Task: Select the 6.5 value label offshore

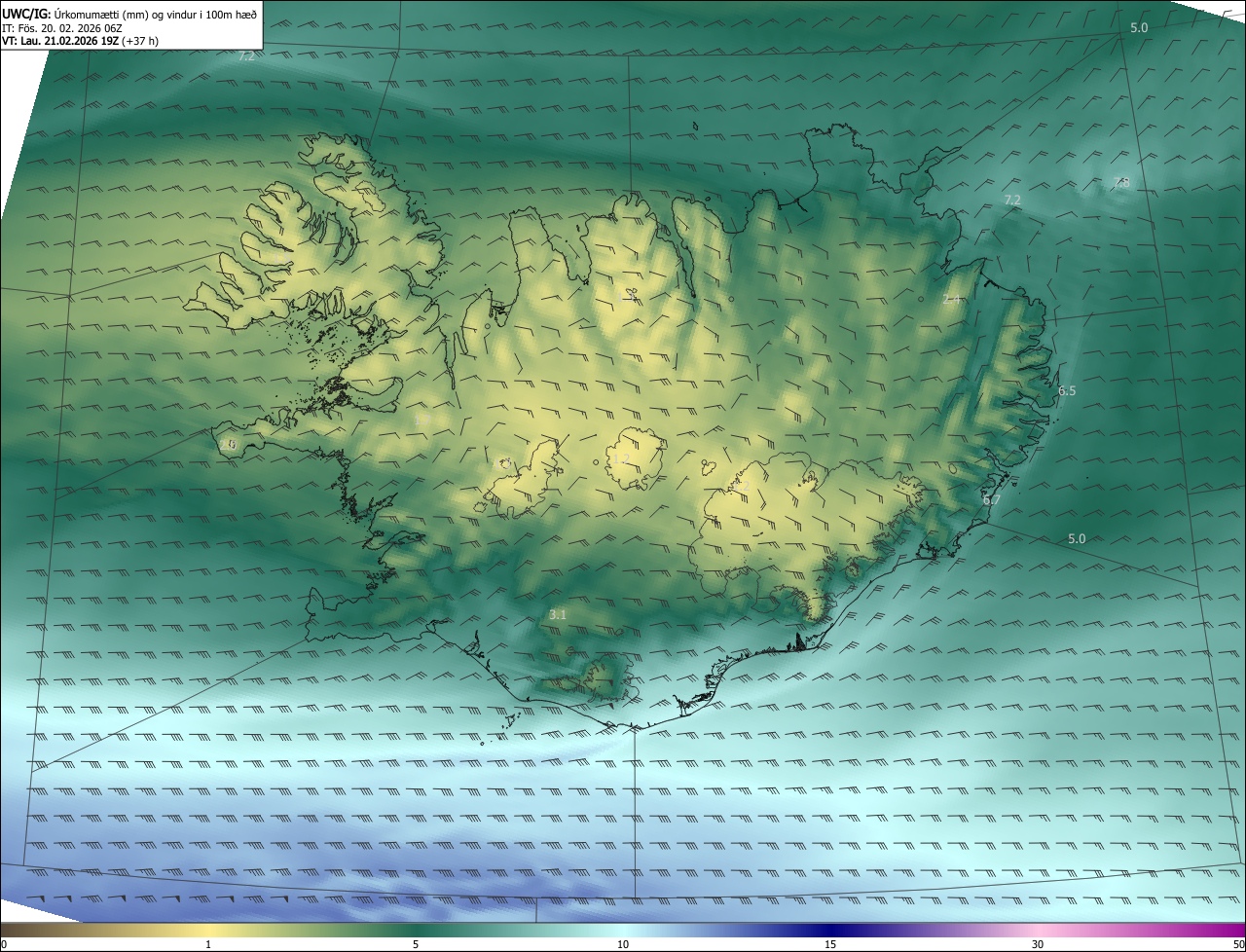Action: [x=1067, y=391]
